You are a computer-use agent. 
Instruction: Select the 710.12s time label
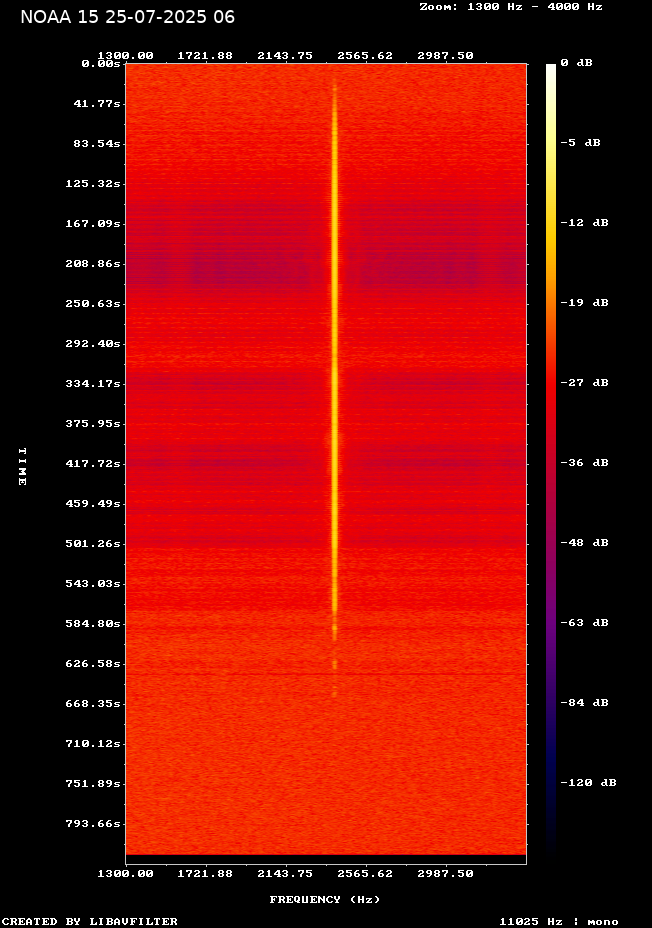click(x=93, y=743)
